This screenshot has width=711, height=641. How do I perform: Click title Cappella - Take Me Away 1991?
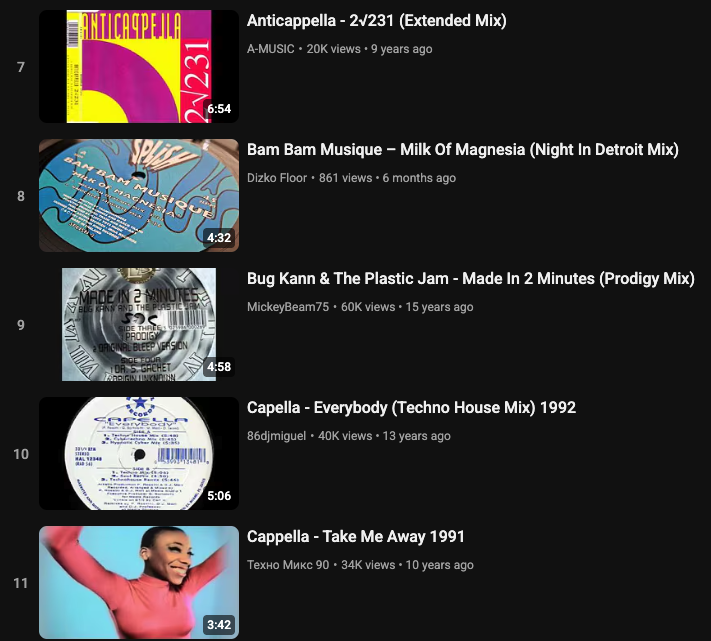click(356, 537)
